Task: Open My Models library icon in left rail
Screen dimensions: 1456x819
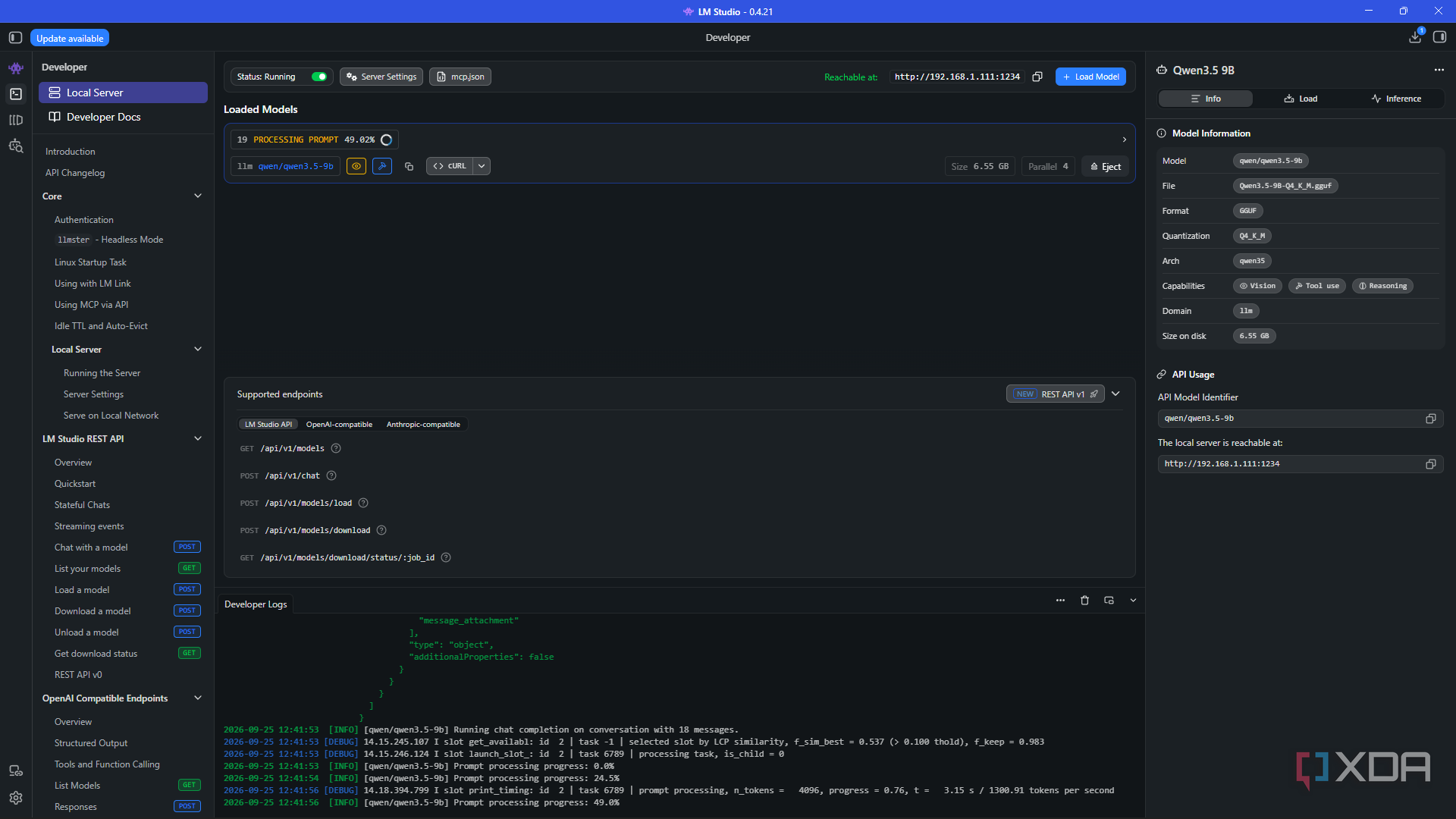Action: [x=16, y=120]
